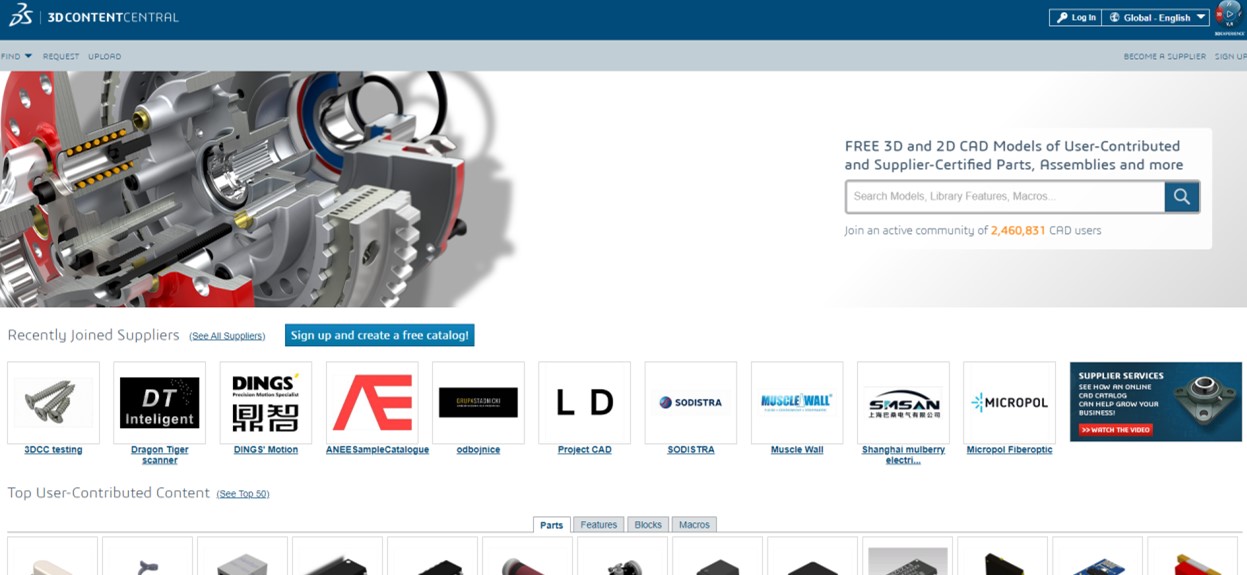Screen dimensions: 1247x575
Task: Click the SIGN UP link
Action: [x=1230, y=56]
